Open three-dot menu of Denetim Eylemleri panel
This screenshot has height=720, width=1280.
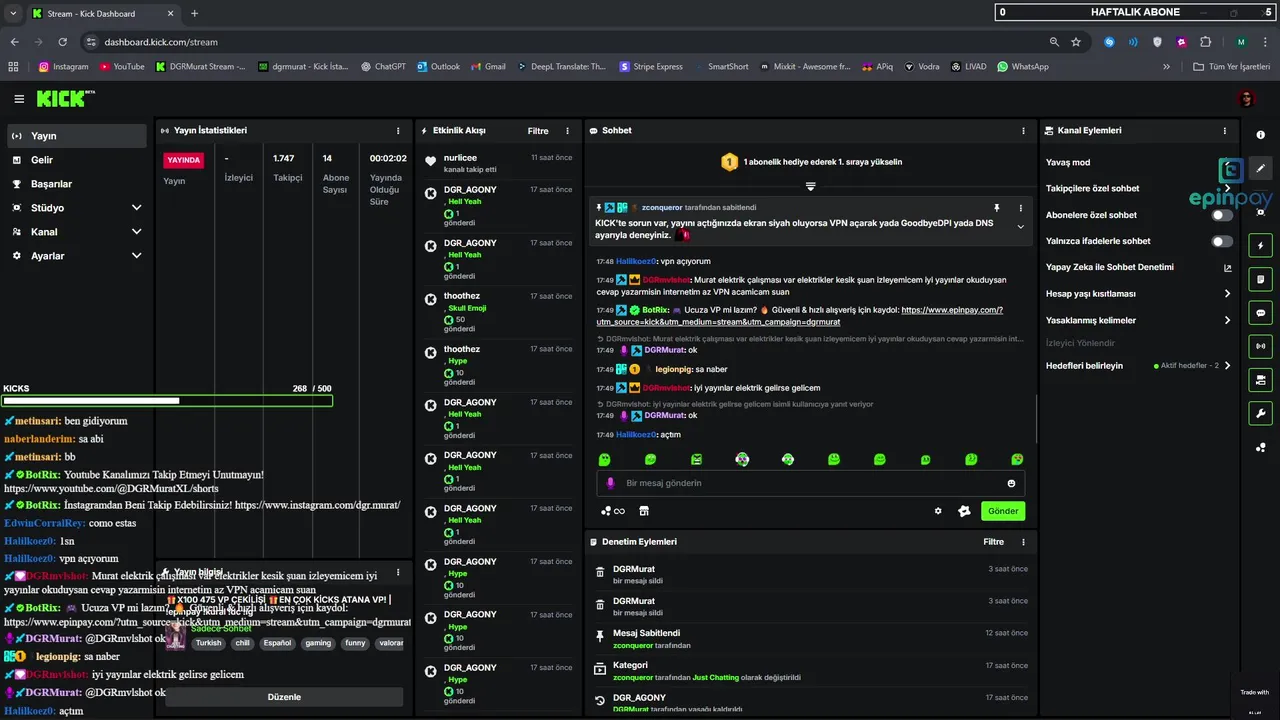1023,542
